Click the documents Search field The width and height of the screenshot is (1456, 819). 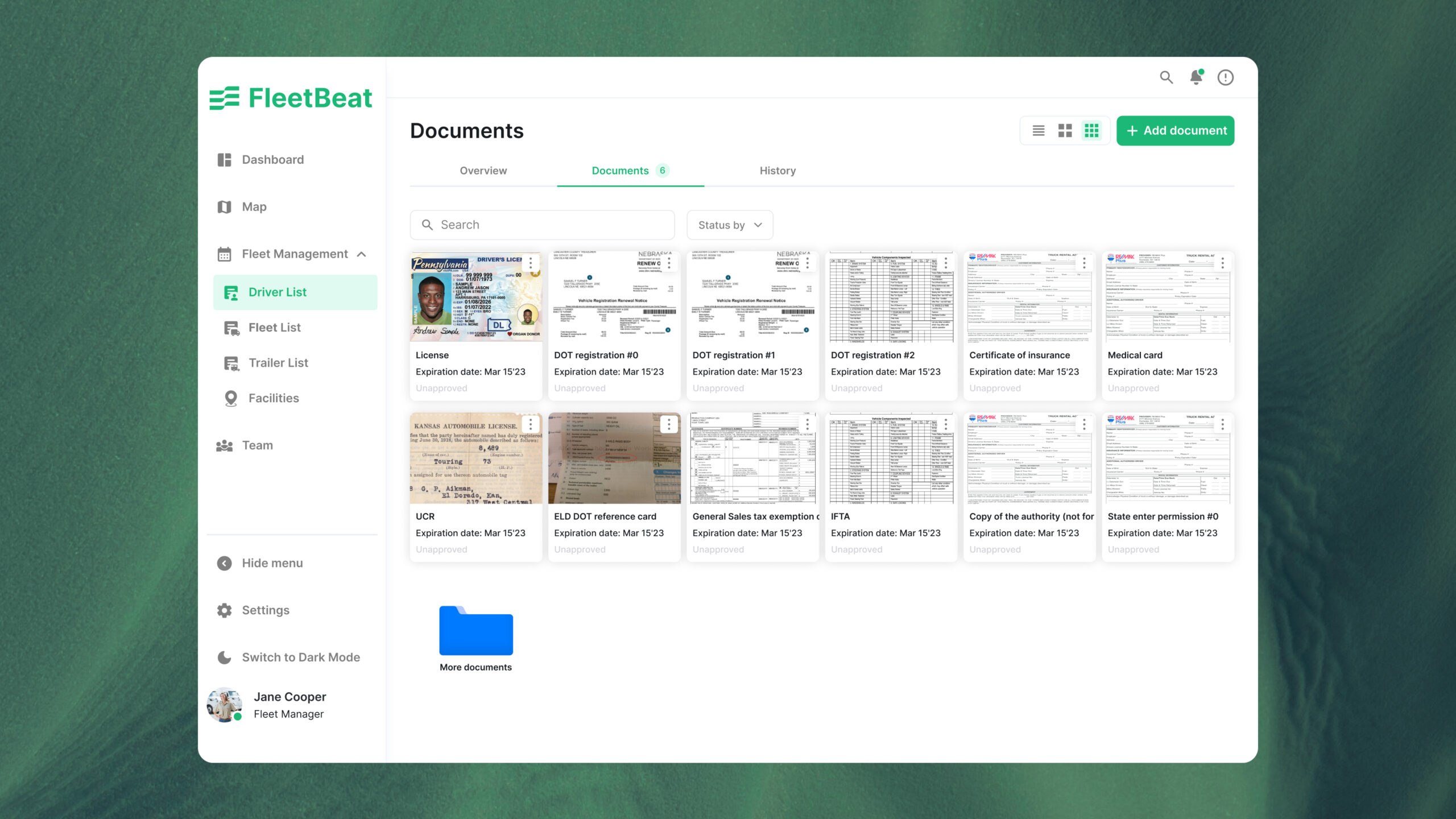click(542, 225)
